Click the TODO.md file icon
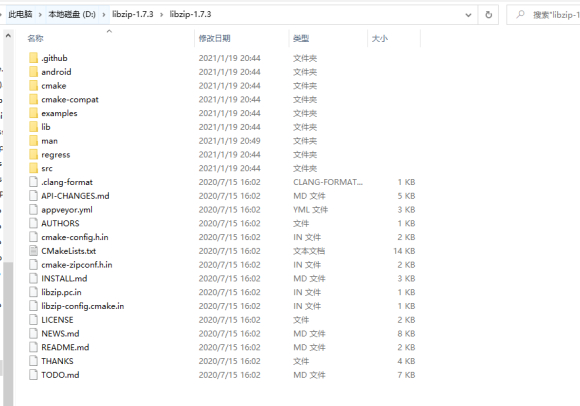This screenshot has width=580, height=406. pyautogui.click(x=33, y=375)
